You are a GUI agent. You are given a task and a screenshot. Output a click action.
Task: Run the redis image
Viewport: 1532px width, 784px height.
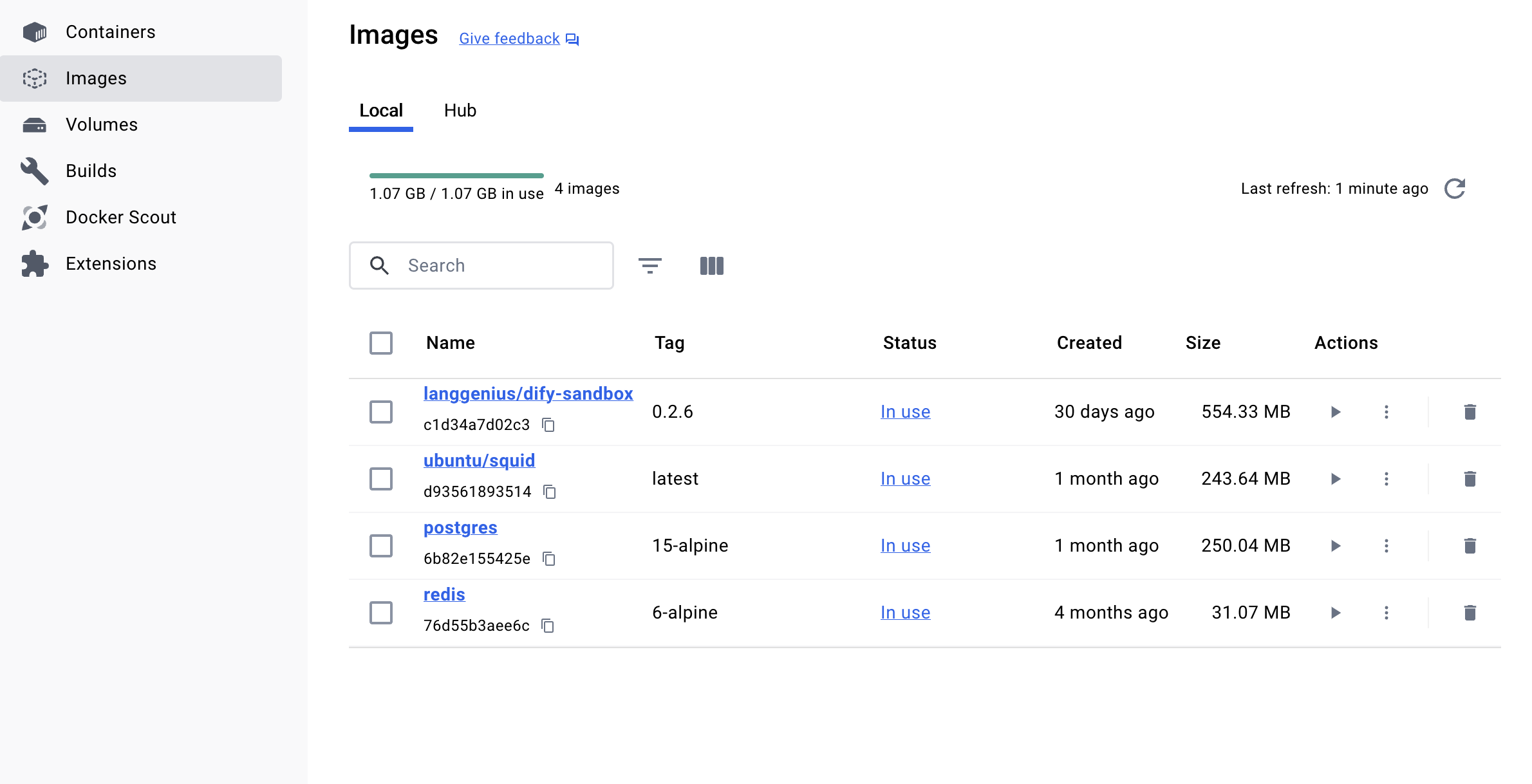click(1336, 613)
